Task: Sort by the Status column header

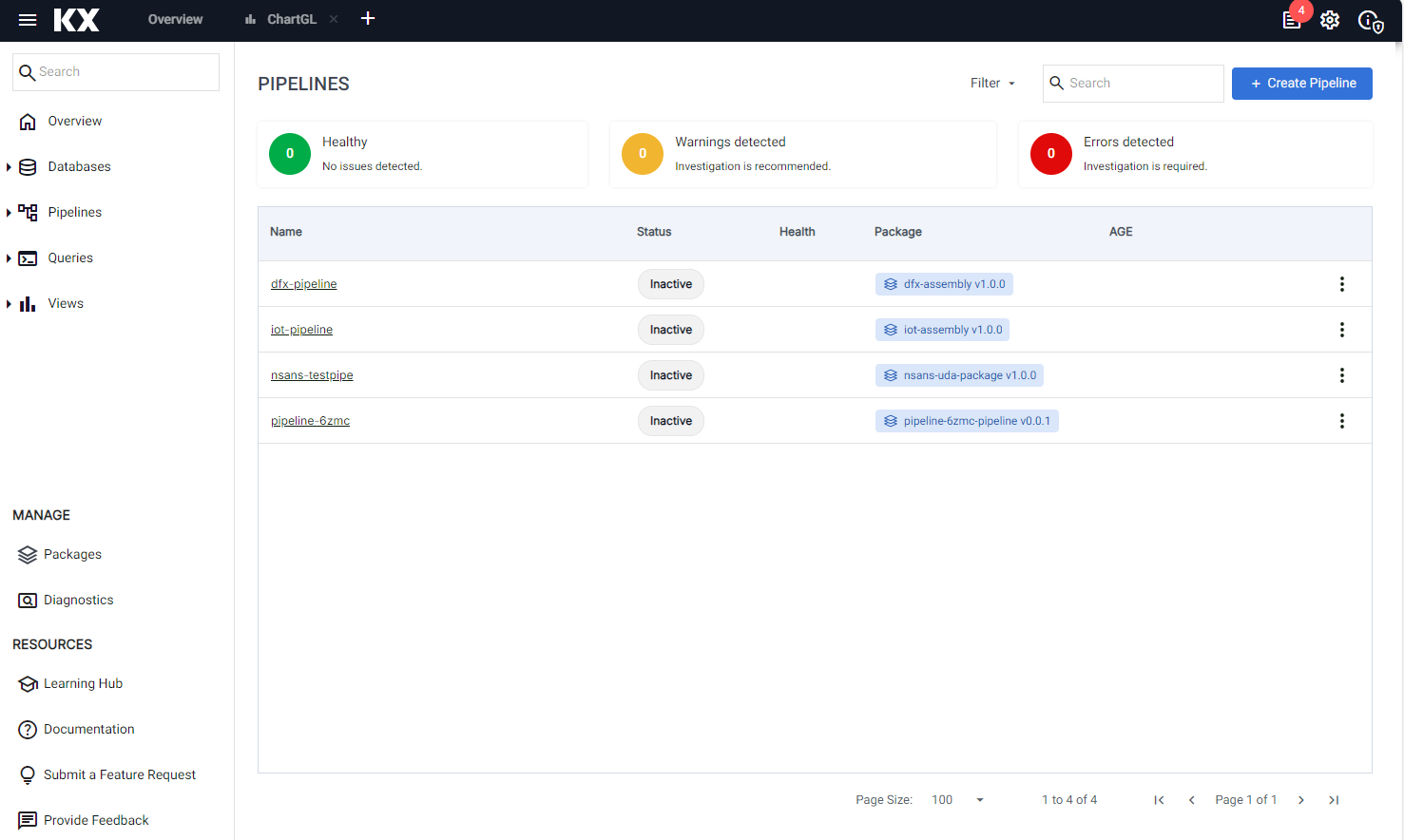Action: pyautogui.click(x=654, y=232)
